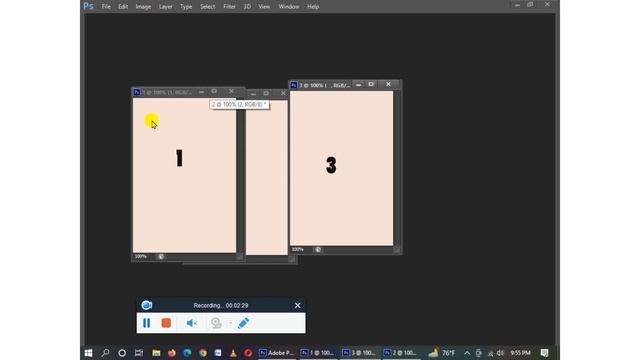
Task: Open the Layer menu
Action: (x=165, y=7)
